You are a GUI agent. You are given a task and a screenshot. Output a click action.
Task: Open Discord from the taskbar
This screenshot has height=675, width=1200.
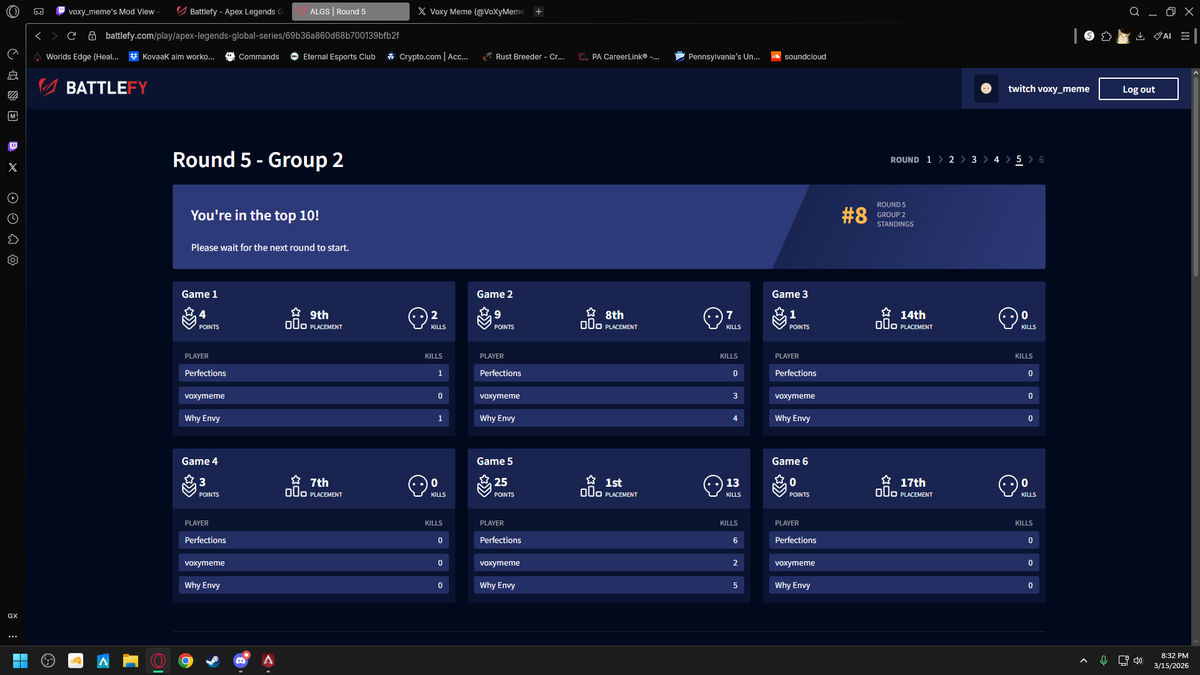[240, 661]
